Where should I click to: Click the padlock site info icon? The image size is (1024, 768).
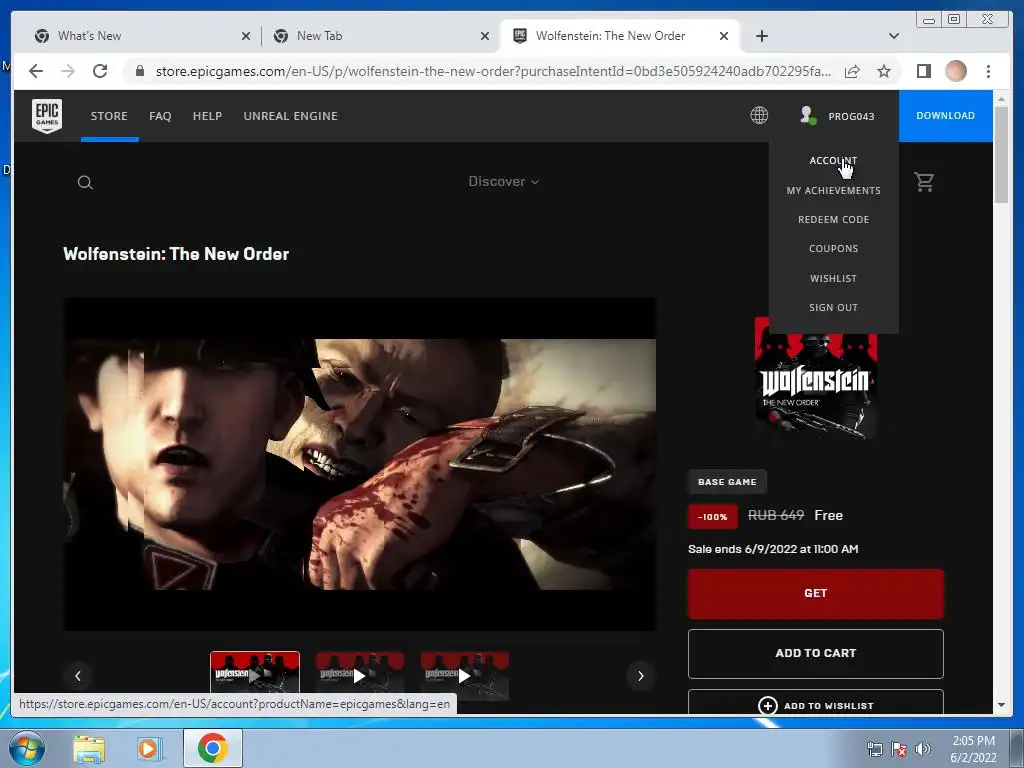tap(139, 71)
